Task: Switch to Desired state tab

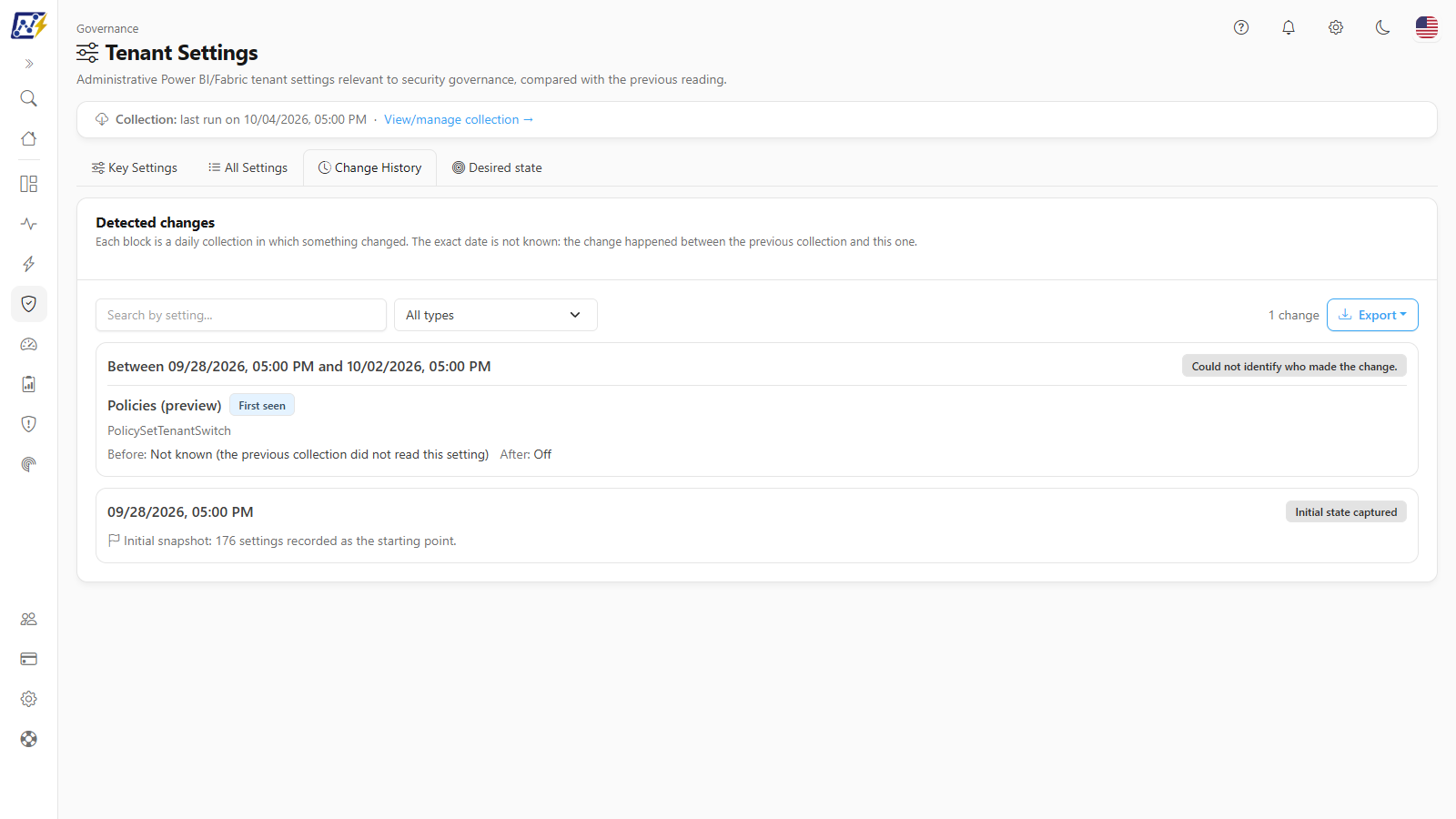Action: [497, 167]
